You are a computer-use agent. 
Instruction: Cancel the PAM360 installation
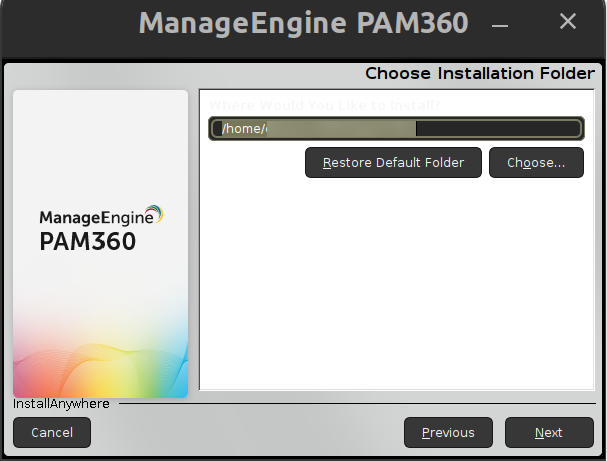(52, 432)
